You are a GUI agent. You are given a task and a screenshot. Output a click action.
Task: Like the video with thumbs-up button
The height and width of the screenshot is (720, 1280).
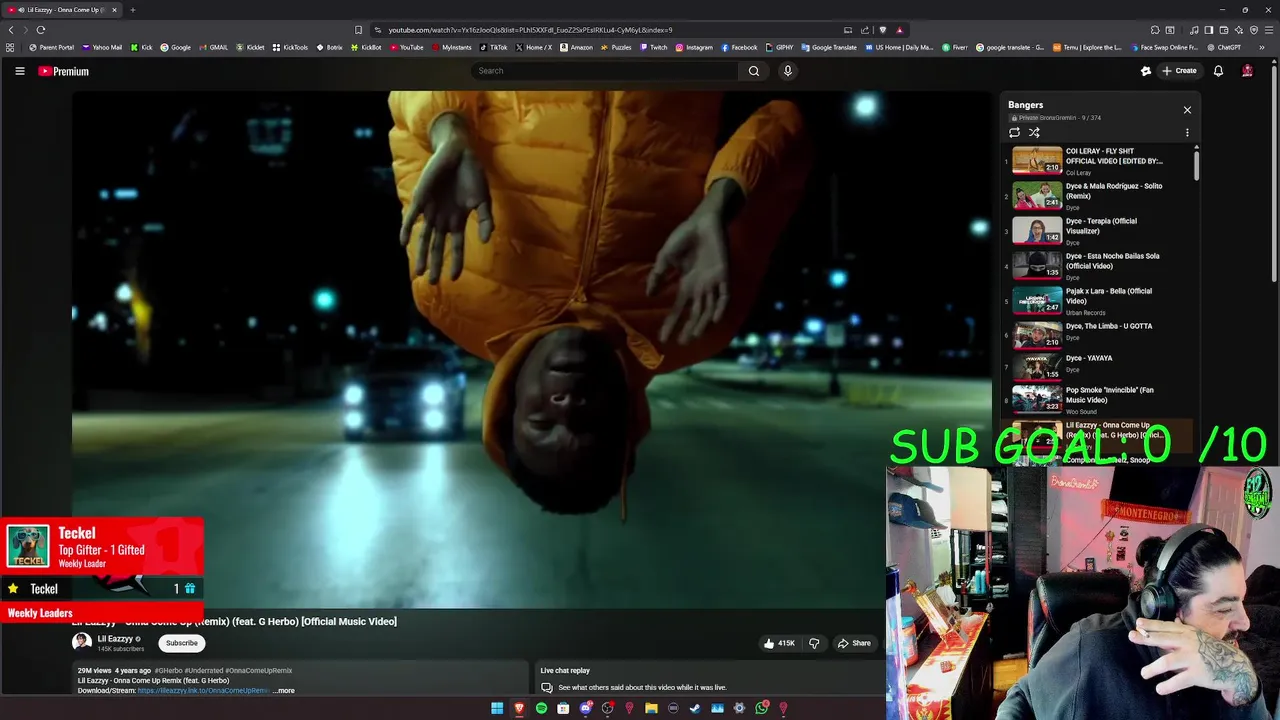pyautogui.click(x=779, y=643)
